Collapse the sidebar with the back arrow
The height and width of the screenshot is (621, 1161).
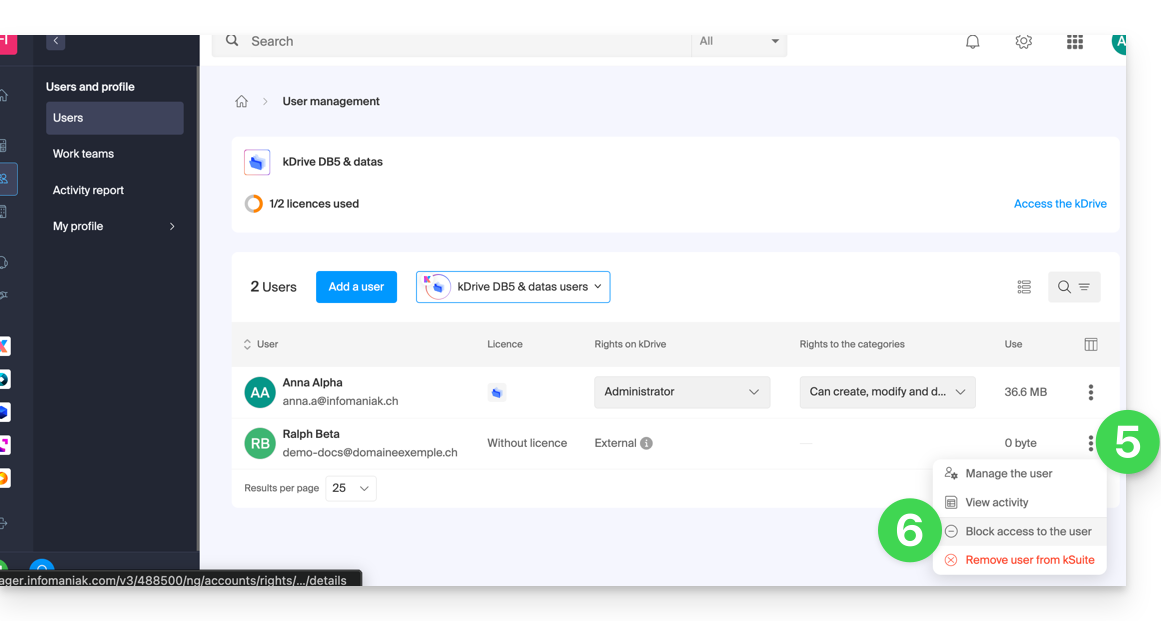pyautogui.click(x=56, y=41)
